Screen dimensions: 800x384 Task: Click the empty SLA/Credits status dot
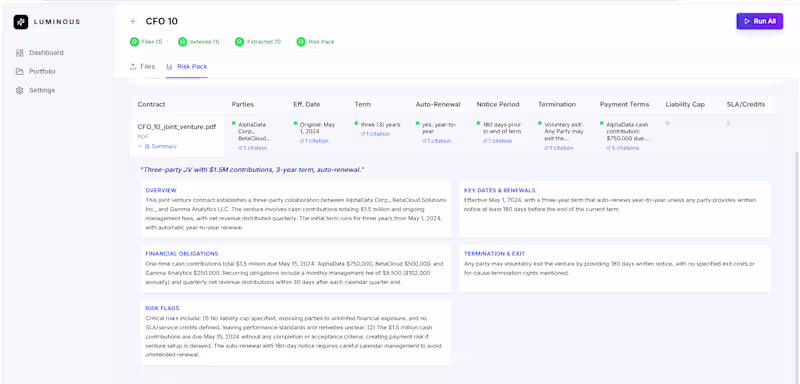tap(729, 123)
